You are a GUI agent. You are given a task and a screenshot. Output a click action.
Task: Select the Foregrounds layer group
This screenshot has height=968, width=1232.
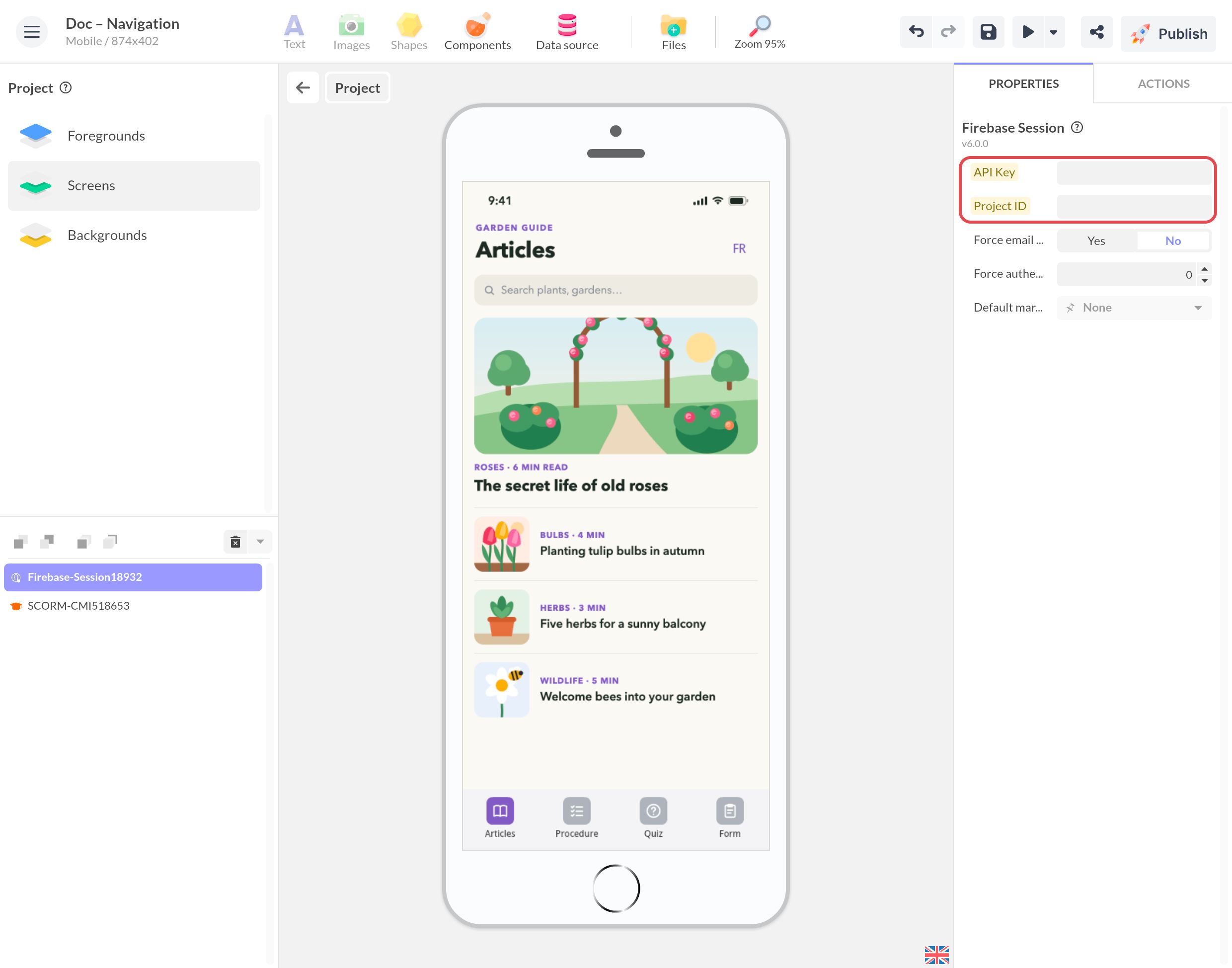point(134,136)
